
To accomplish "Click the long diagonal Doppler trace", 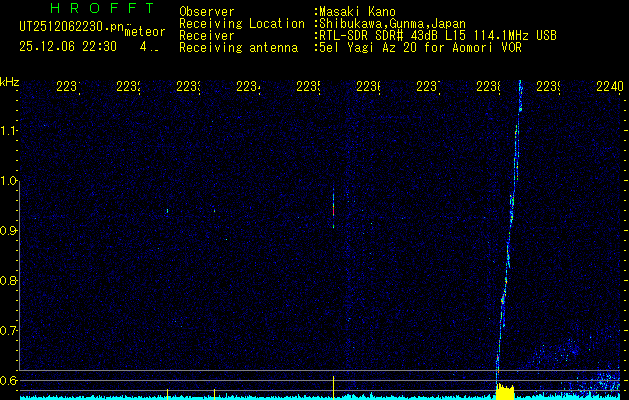I will [509, 233].
